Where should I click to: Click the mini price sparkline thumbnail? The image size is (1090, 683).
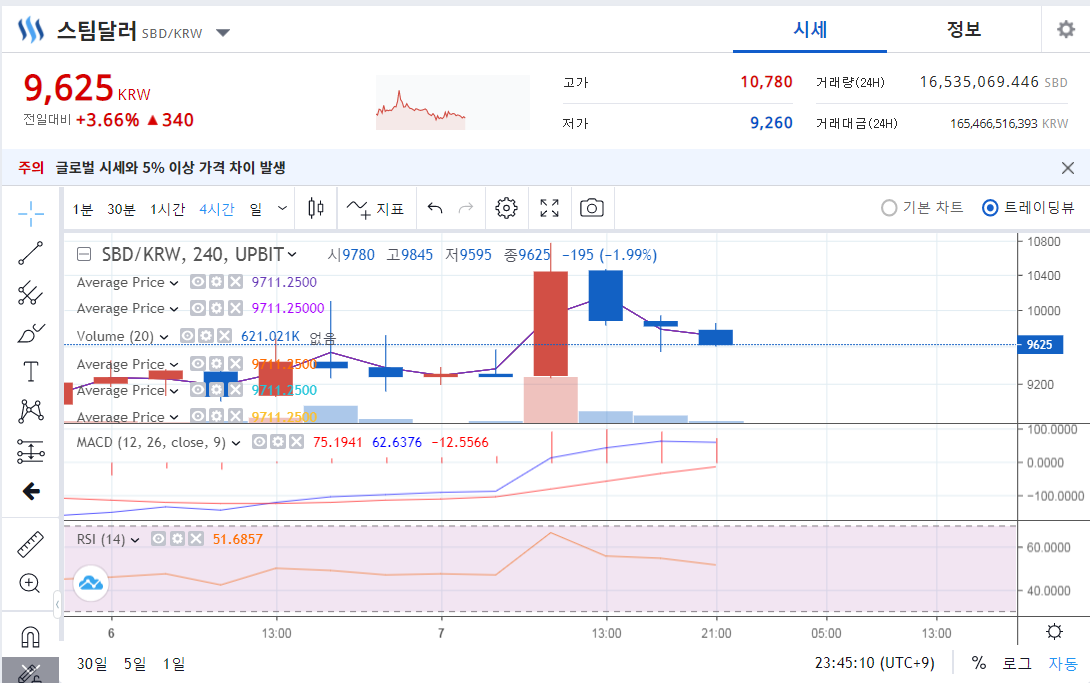pos(453,103)
